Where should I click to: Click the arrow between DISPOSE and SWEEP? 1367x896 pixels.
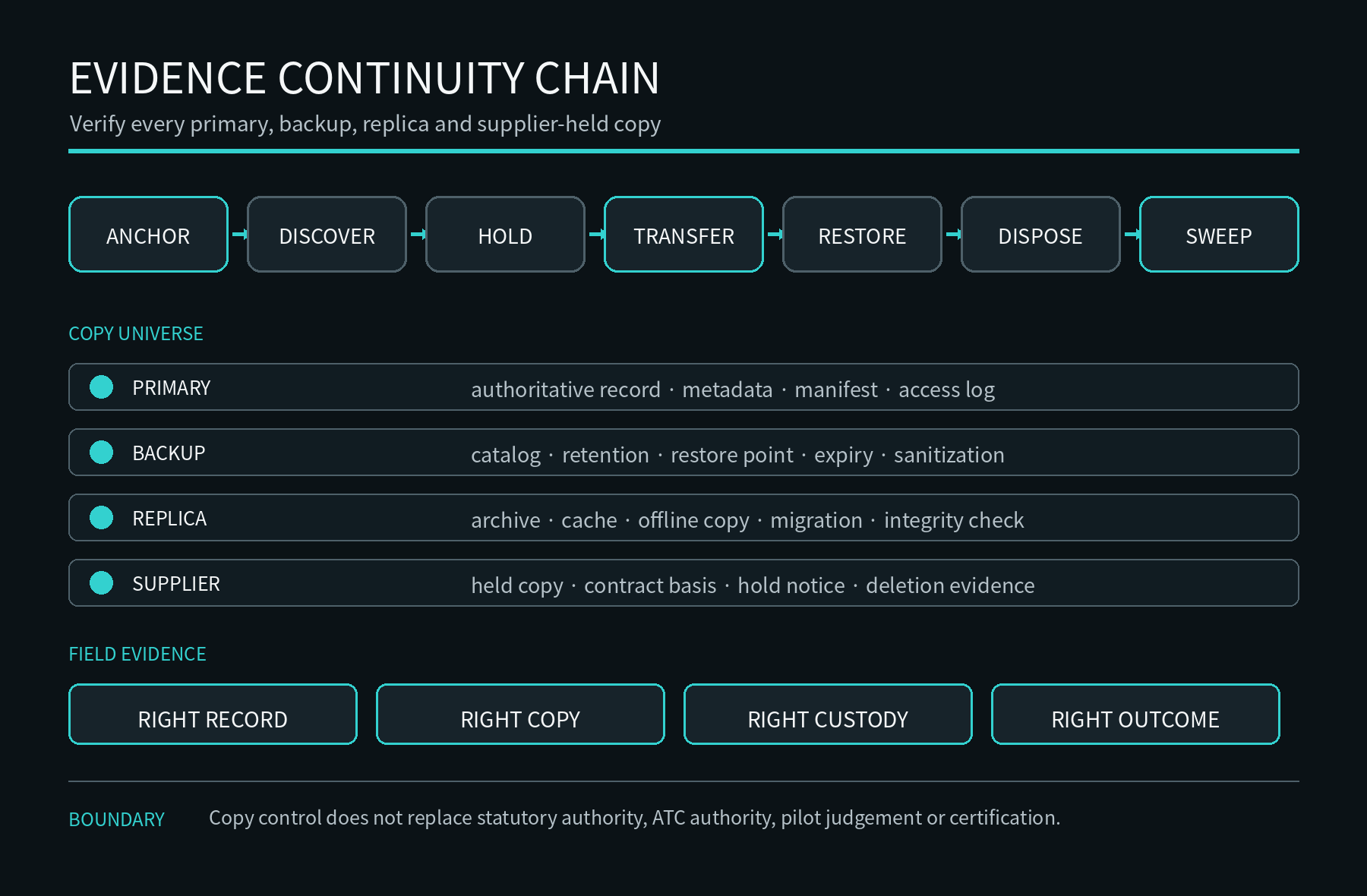[x=1131, y=235]
